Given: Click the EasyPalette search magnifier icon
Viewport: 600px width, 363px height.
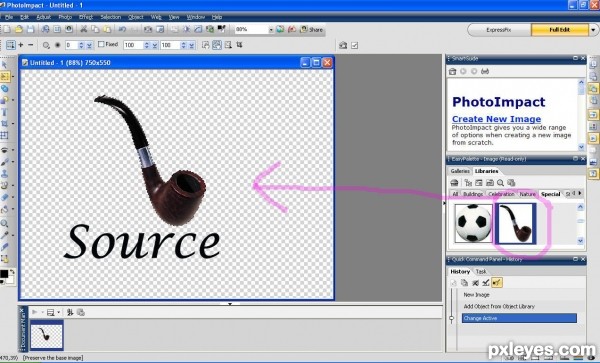Looking at the screenshot, I should coord(501,183).
